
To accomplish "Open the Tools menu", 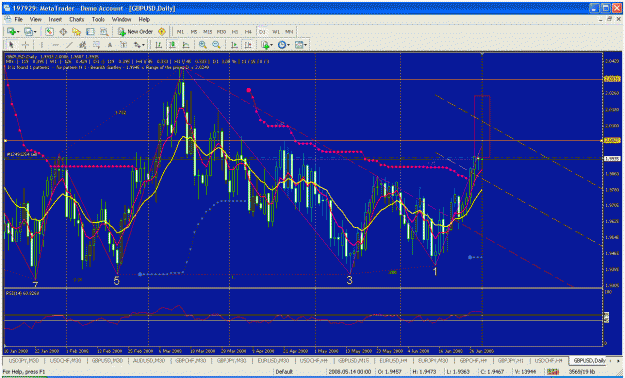I will pos(98,19).
